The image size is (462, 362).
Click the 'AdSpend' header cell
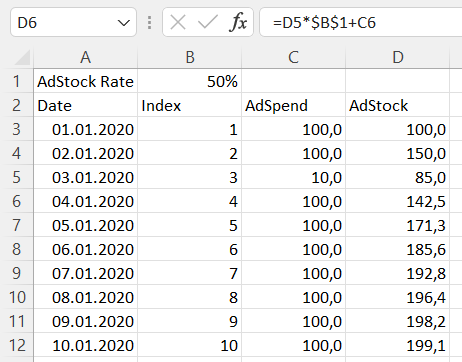click(x=294, y=105)
